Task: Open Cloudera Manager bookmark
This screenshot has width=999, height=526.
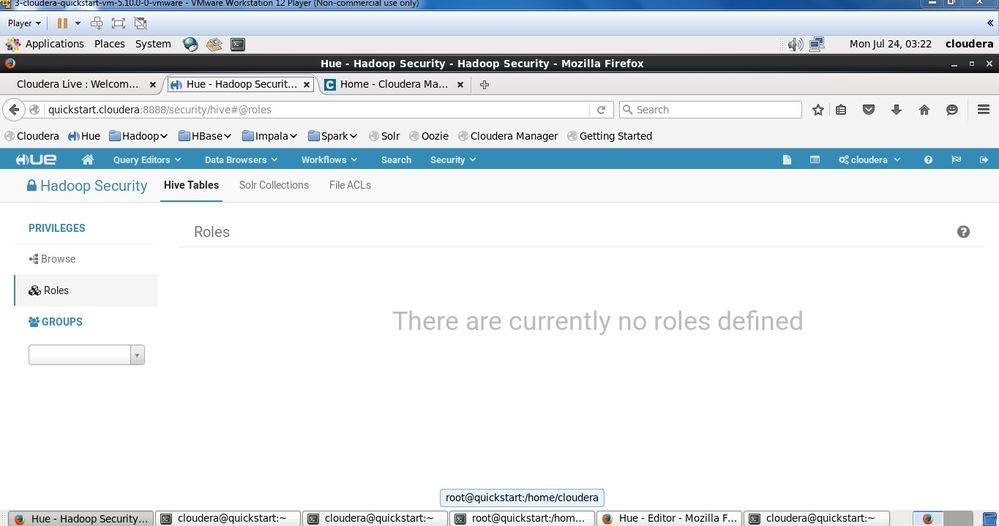Action: 508,136
